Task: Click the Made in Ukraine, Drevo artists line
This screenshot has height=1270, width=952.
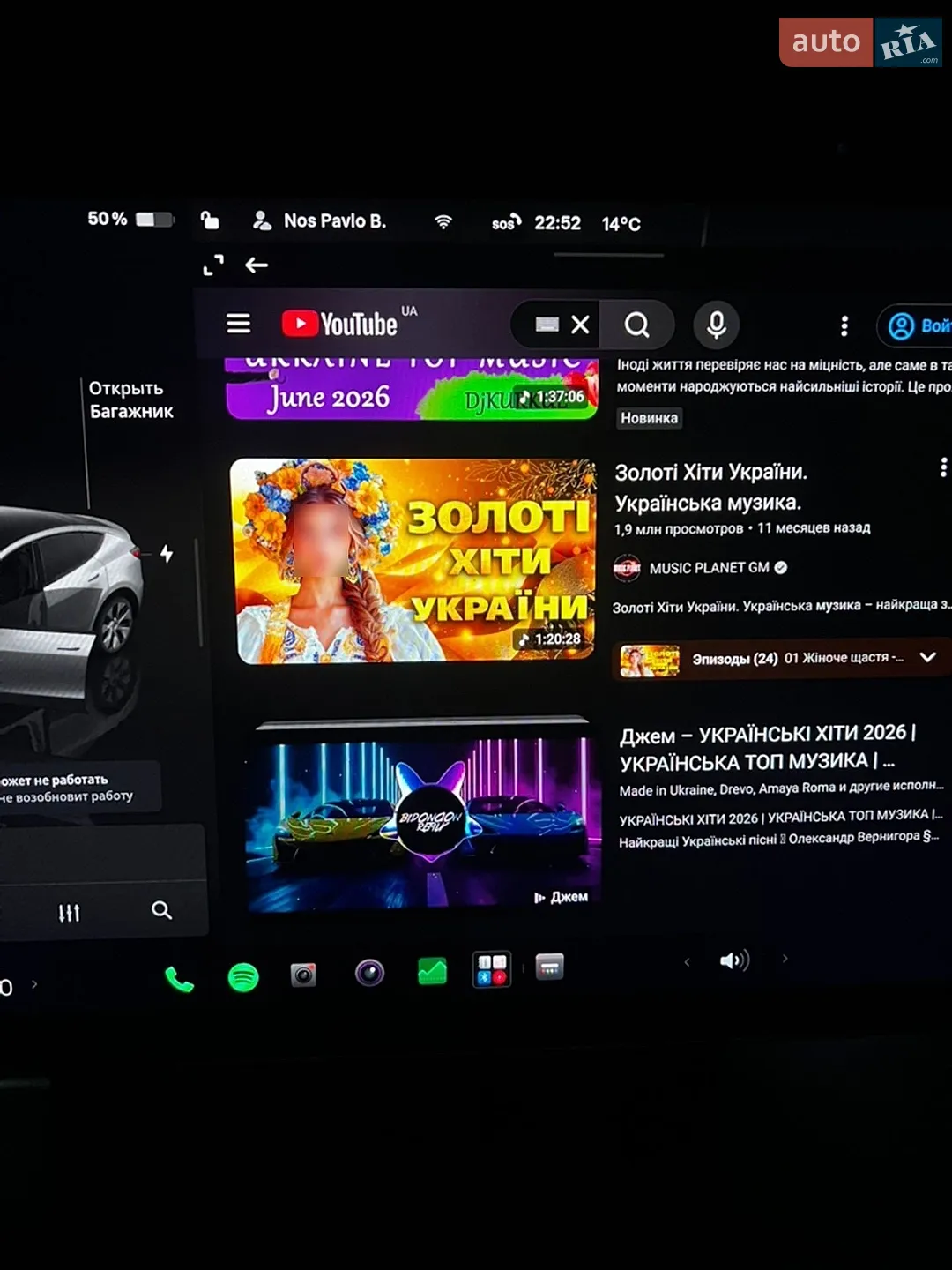Action: point(781,788)
